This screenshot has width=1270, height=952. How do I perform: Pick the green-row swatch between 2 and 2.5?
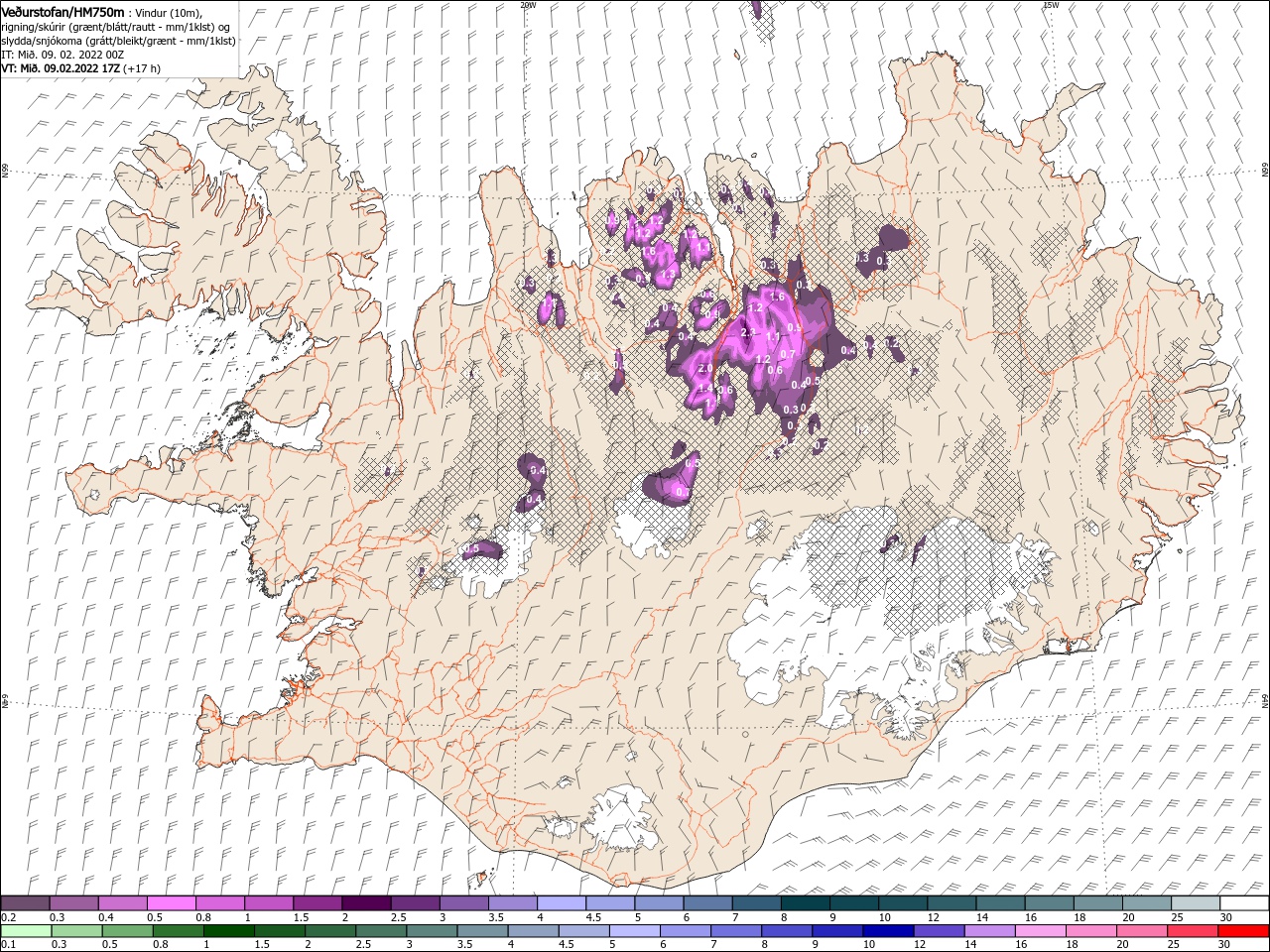click(329, 931)
